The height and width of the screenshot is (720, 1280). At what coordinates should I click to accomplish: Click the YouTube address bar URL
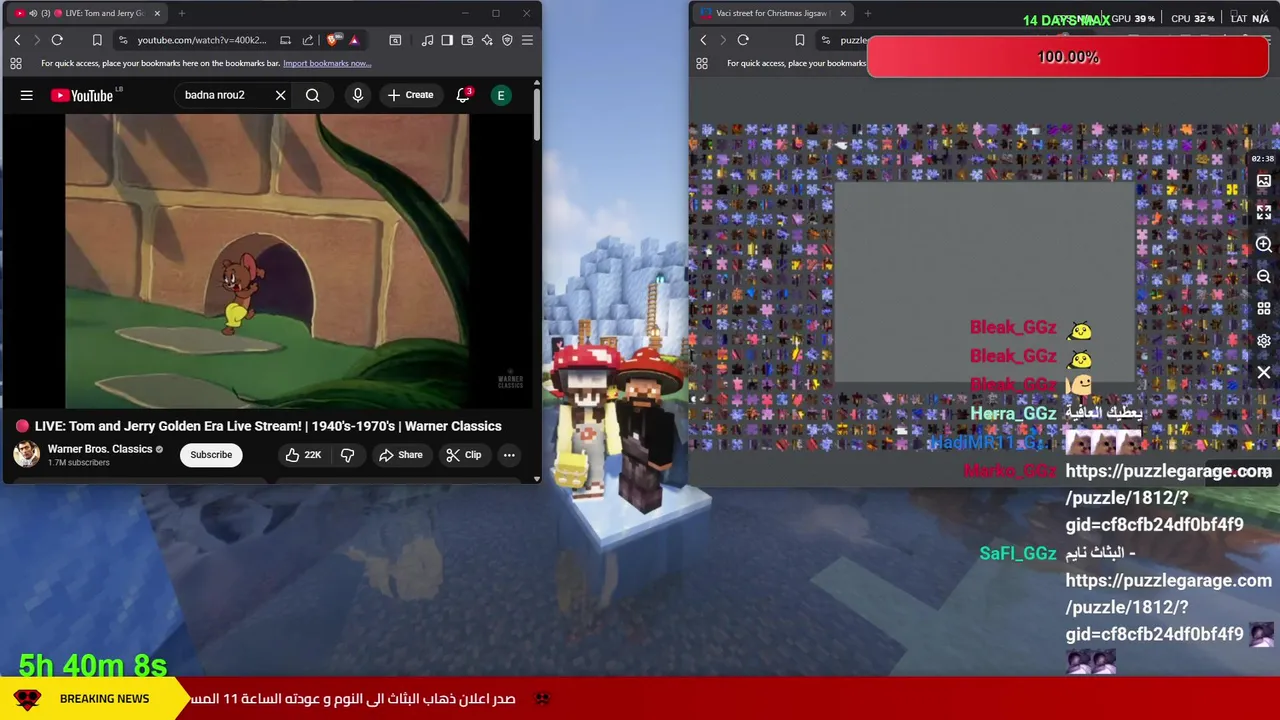[x=202, y=40]
